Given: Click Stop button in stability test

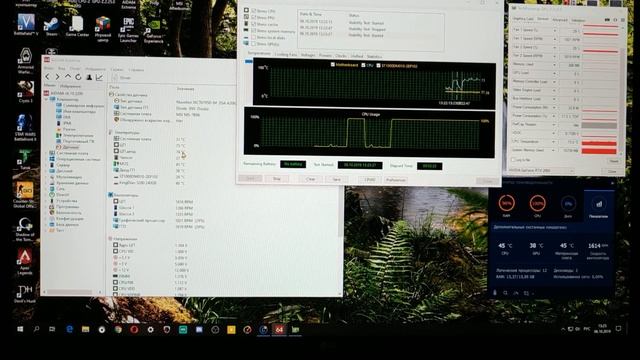Looking at the screenshot, I should click(276, 179).
